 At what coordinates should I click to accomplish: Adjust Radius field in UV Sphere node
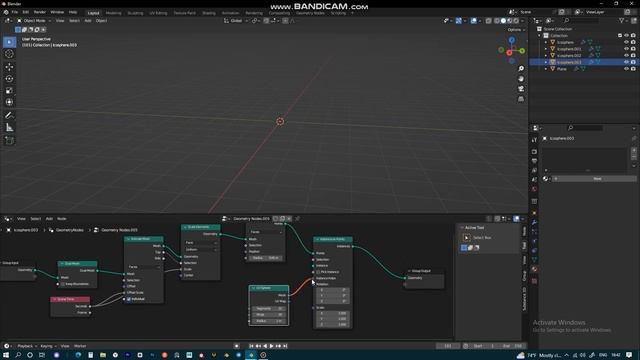269,321
